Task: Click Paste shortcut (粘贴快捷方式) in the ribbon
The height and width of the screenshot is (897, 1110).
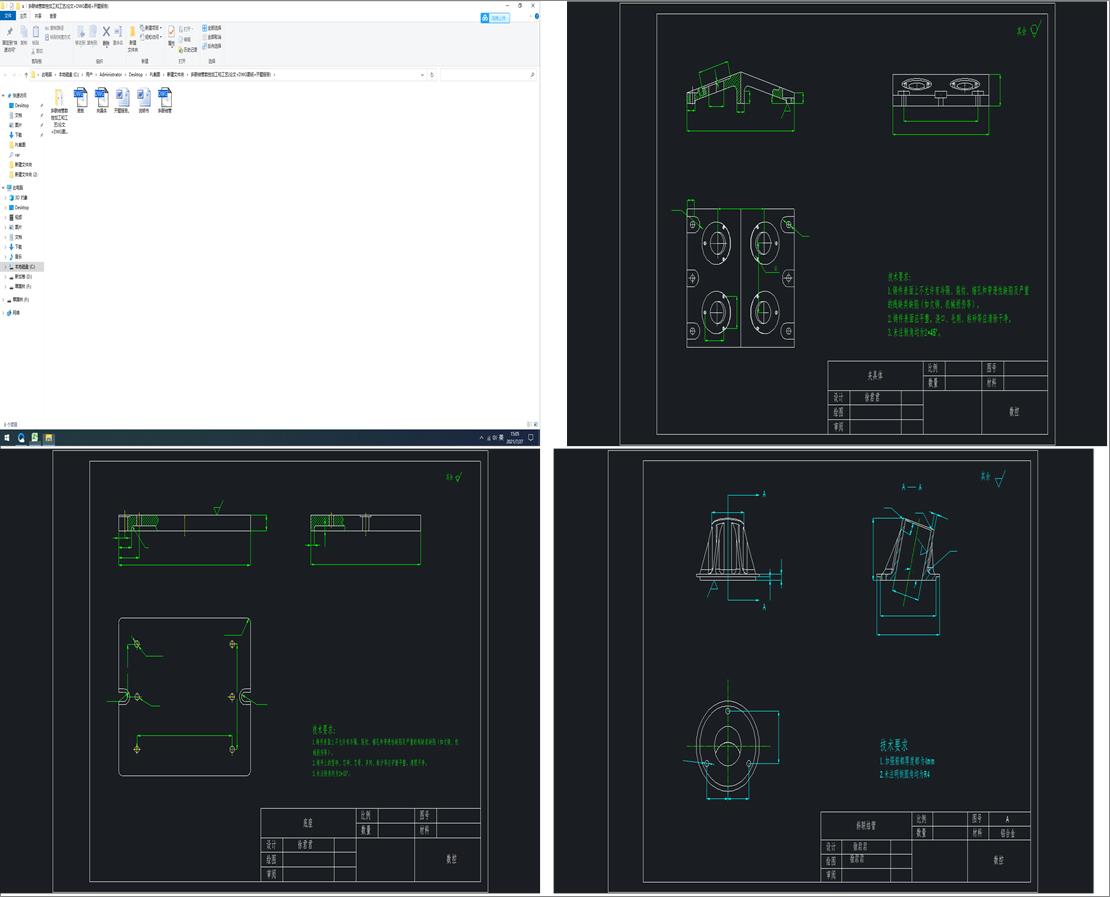Action: tap(58, 37)
